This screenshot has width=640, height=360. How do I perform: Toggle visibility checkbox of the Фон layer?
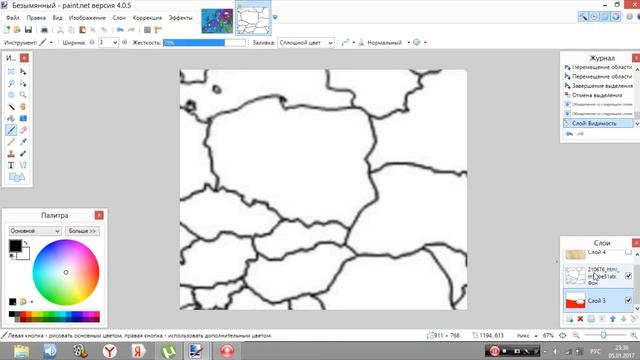629,276
